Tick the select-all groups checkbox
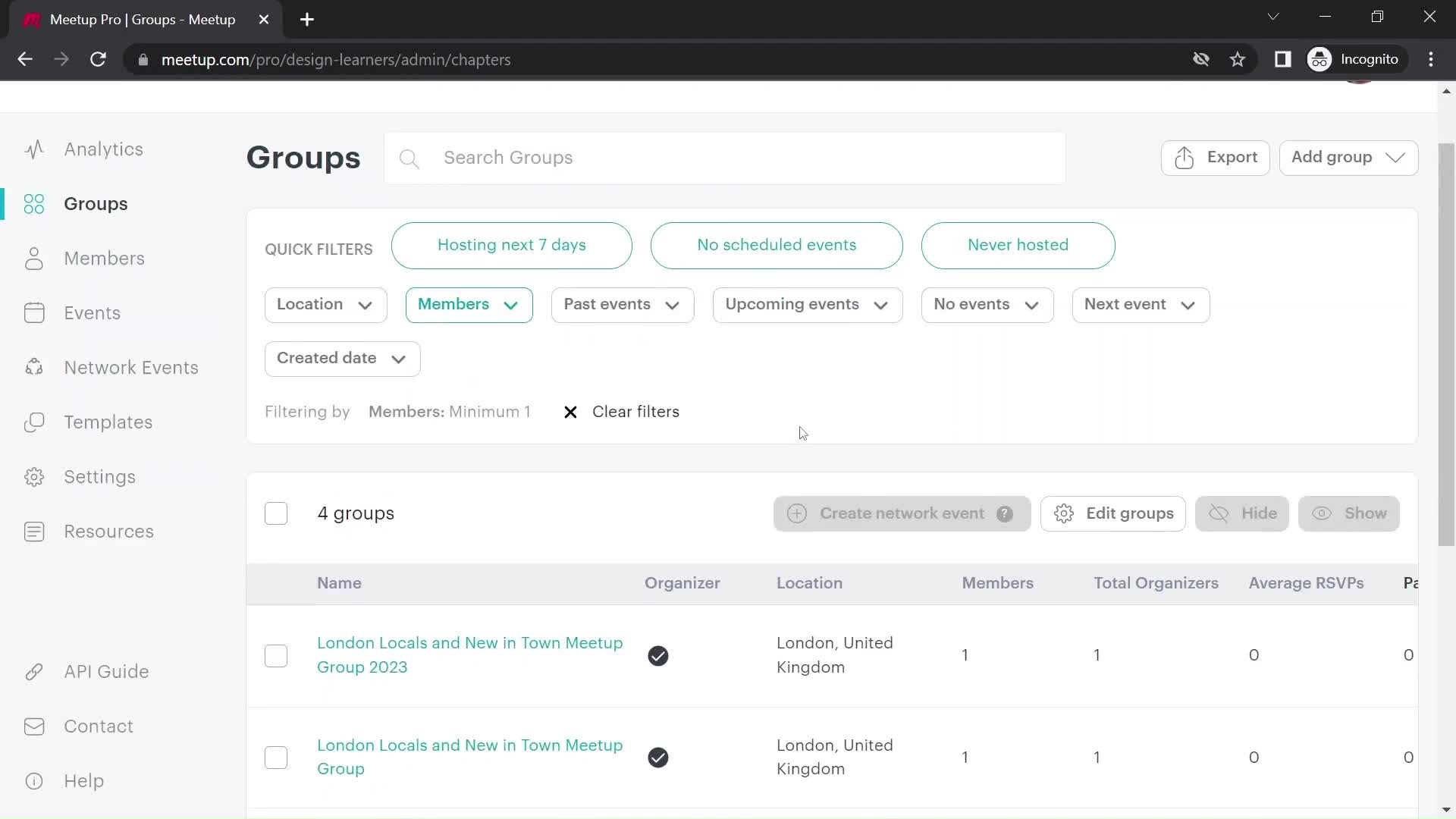The width and height of the screenshot is (1456, 819). coord(276,514)
